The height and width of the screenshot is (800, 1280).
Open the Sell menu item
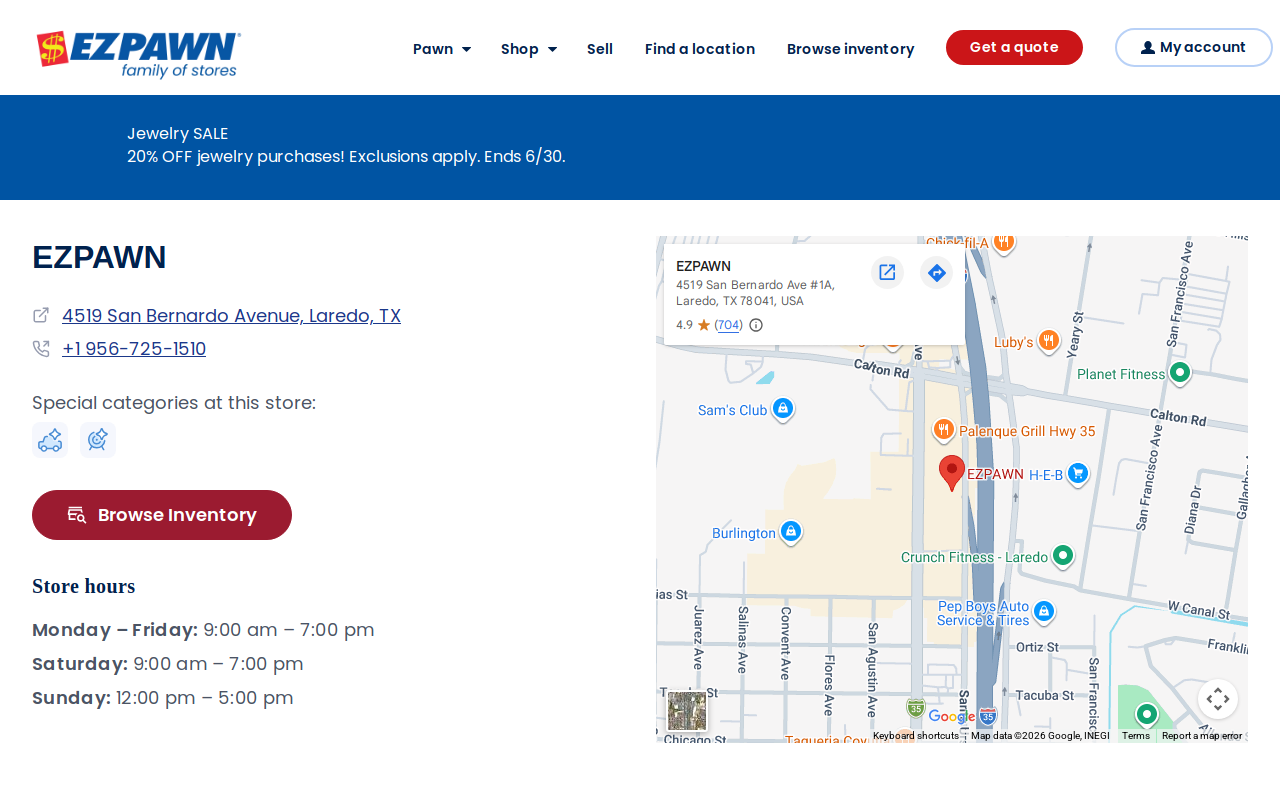click(x=600, y=49)
